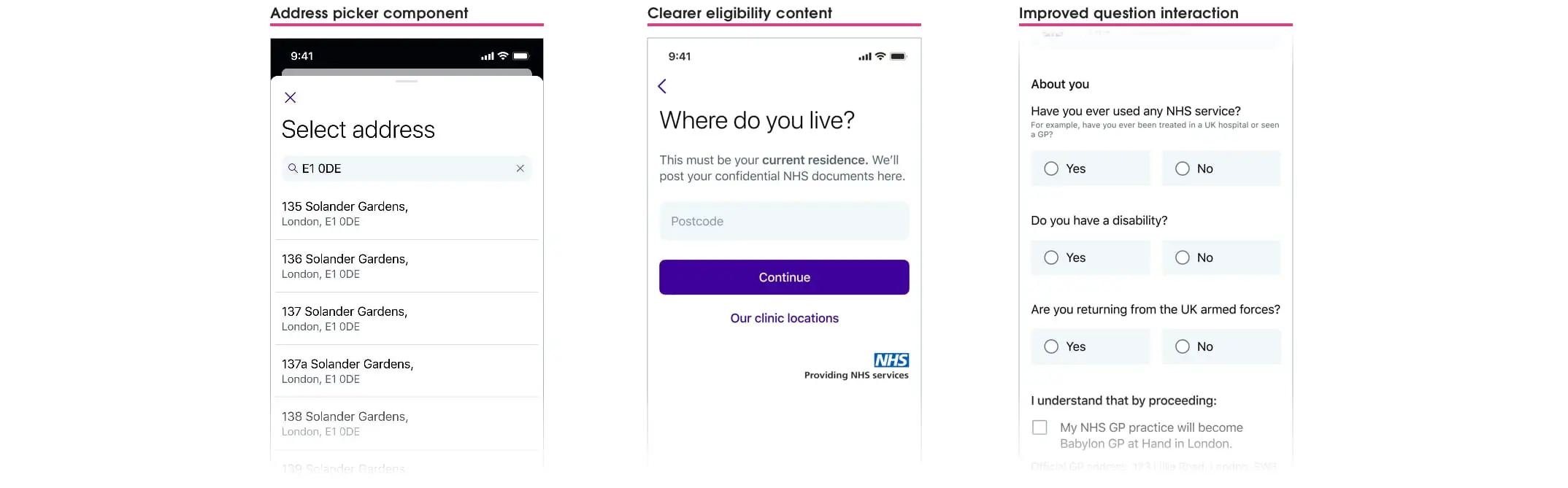This screenshot has width=1568, height=488.
Task: Check the Babylon GP practice consent box
Action: pyautogui.click(x=1039, y=427)
